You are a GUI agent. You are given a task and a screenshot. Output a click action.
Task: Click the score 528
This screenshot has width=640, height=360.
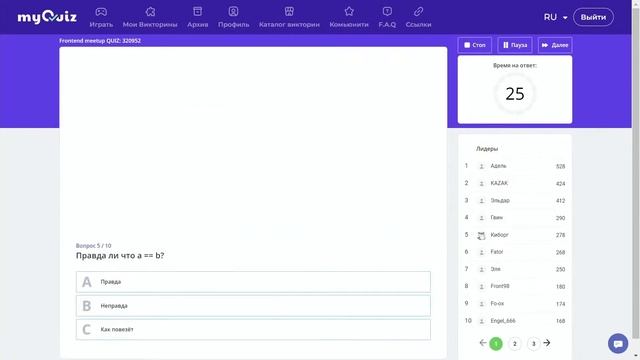coord(560,166)
